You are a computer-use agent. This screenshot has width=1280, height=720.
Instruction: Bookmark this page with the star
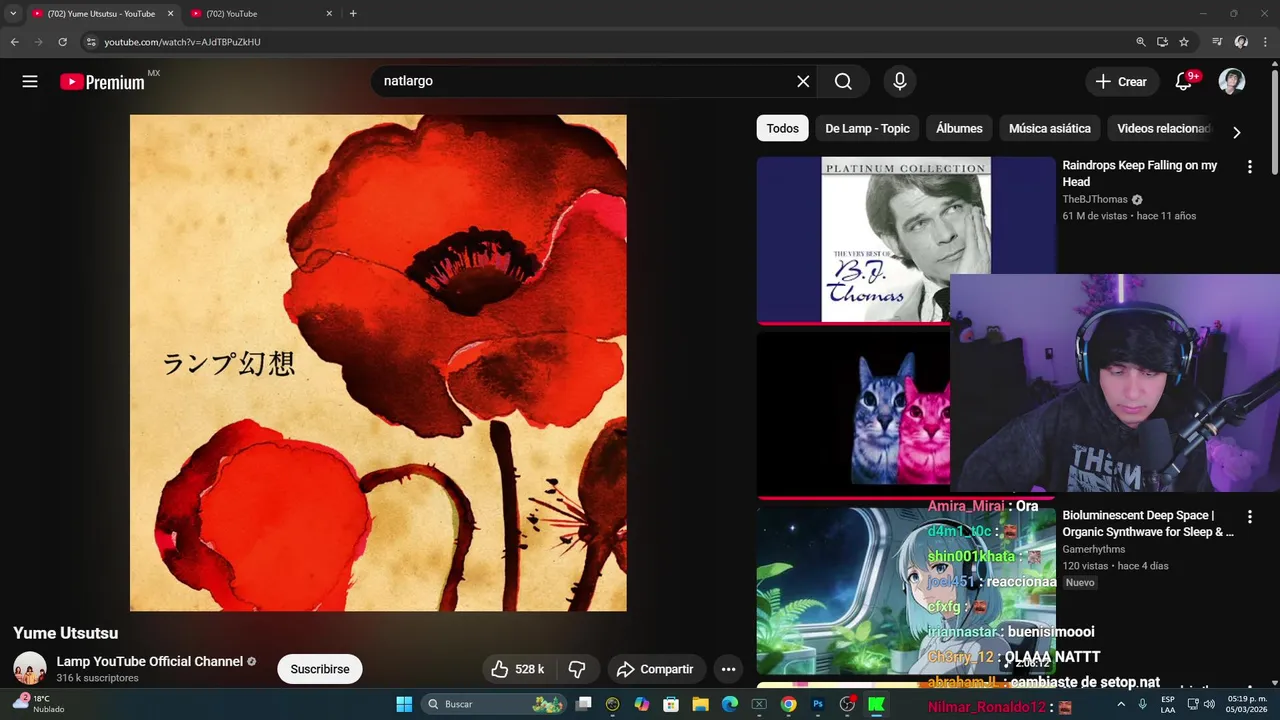point(1184,42)
